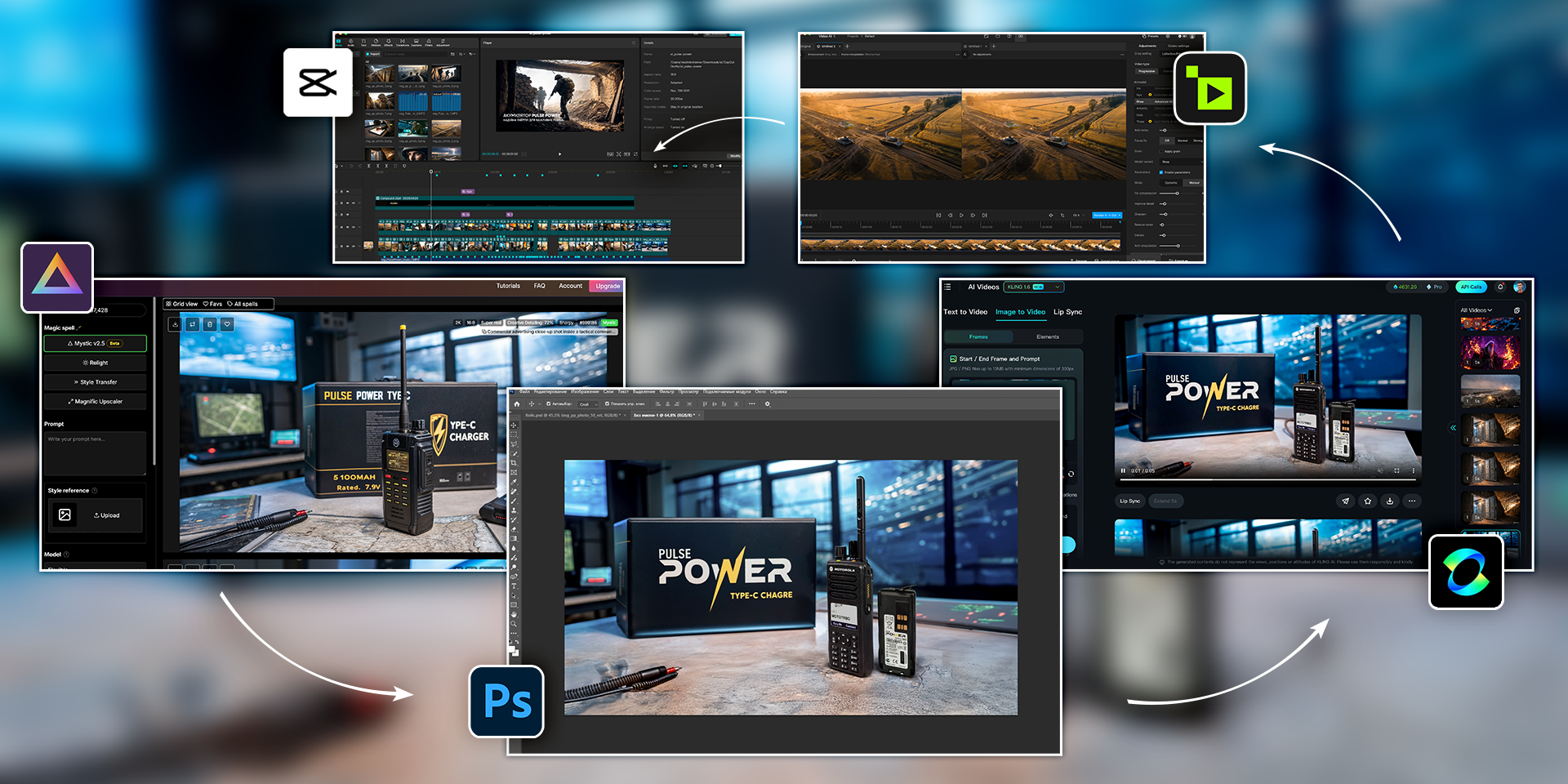1568x784 pixels.
Task: Open Kling notification bell
Action: (1500, 287)
